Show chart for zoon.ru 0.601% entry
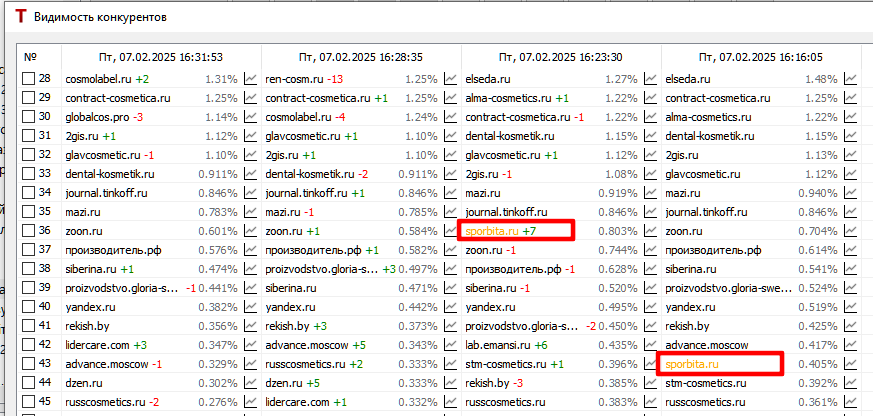The image size is (873, 416). click(x=251, y=231)
